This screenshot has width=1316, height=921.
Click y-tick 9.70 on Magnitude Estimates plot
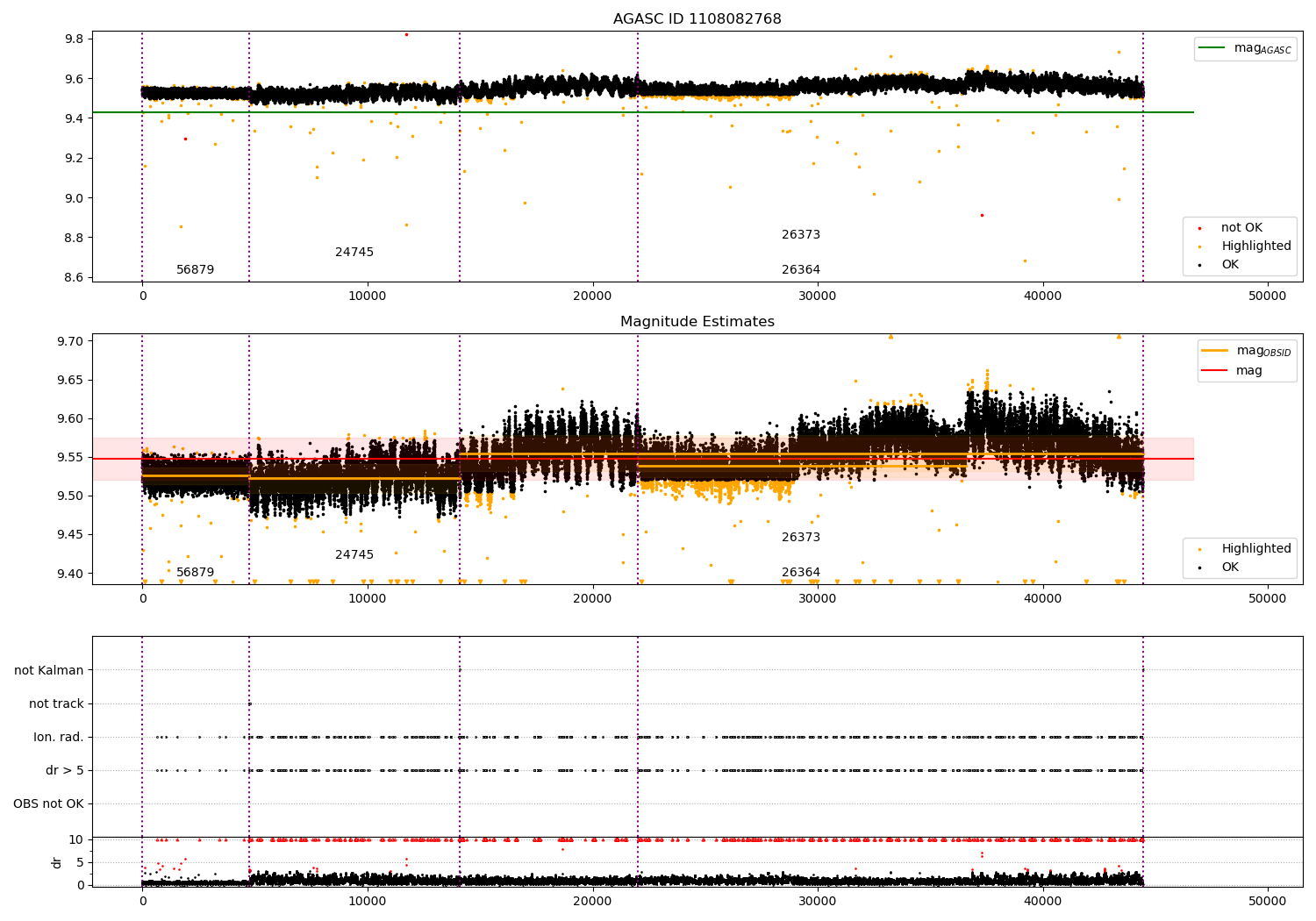click(70, 341)
